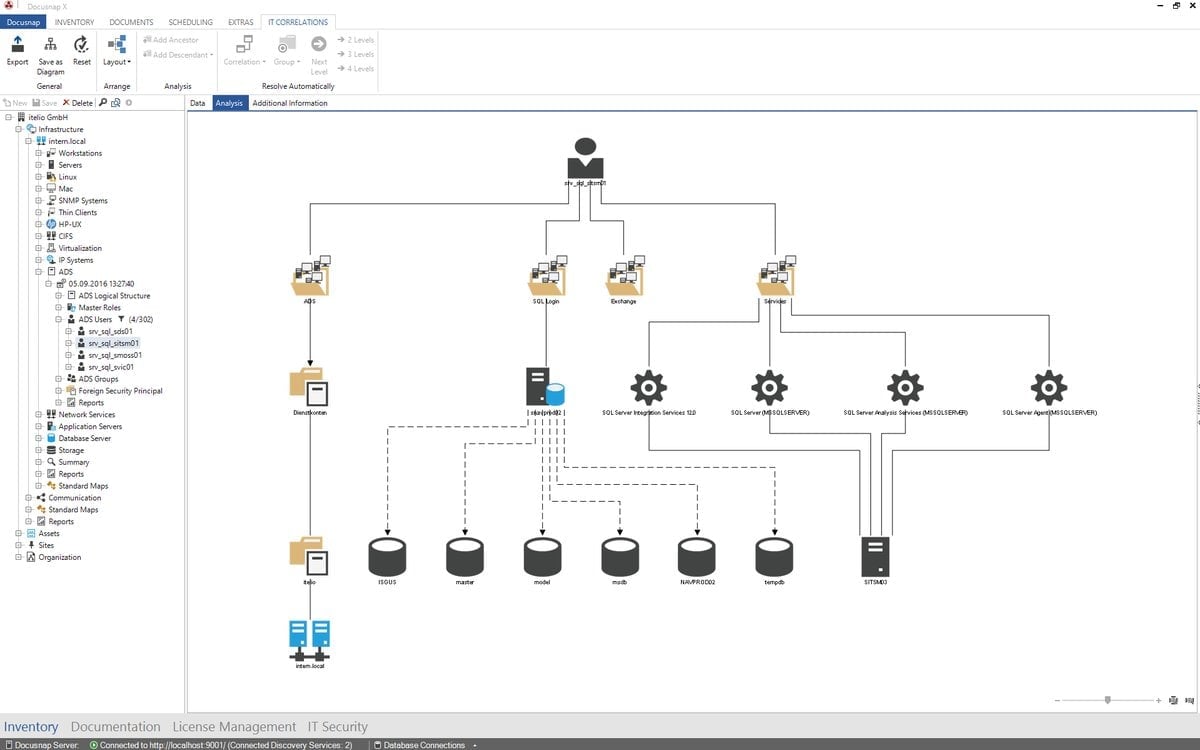Viewport: 1200px width, 750px height.
Task: Select Foreign Security Principal in the tree
Action: pyautogui.click(x=120, y=391)
